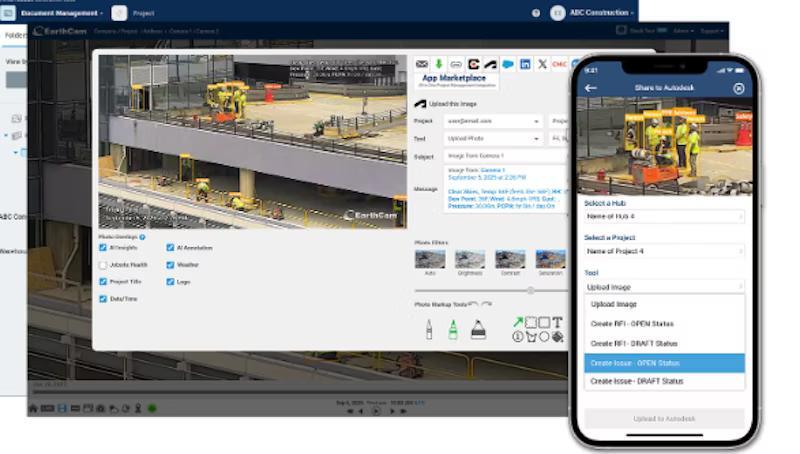The width and height of the screenshot is (800, 454).
Task: Click the copy link chain icon
Action: 456,64
